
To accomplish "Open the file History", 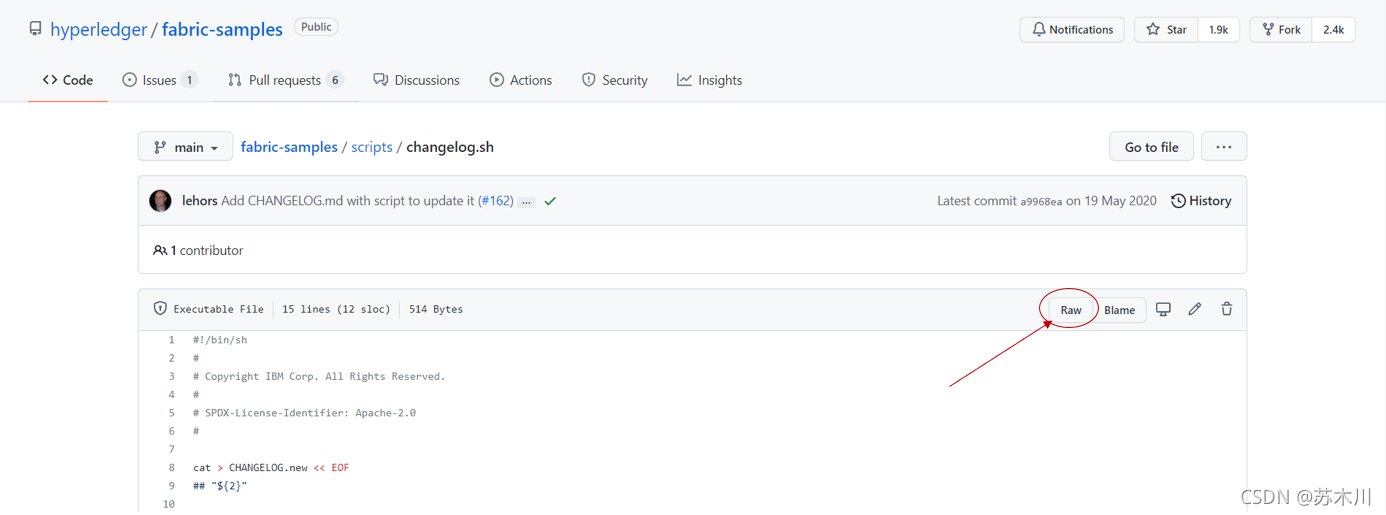I will pyautogui.click(x=1201, y=201).
